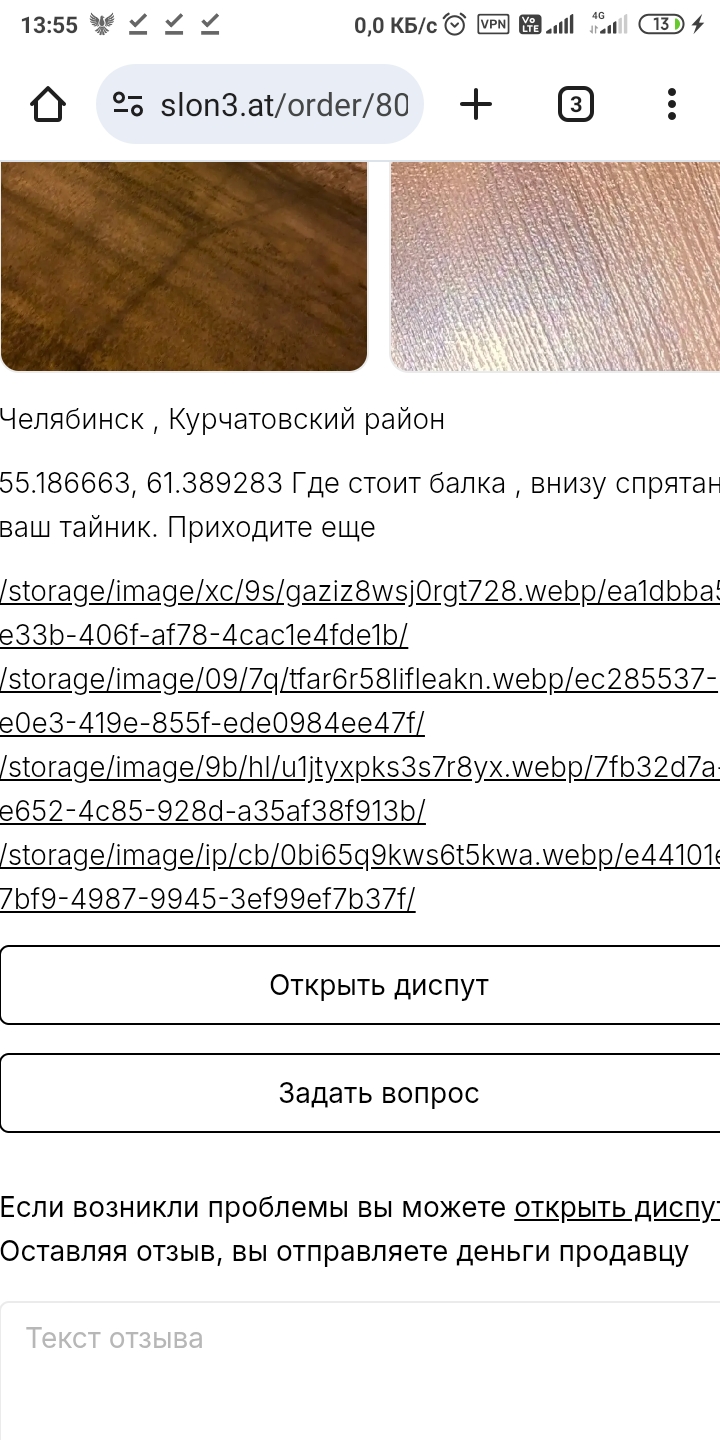The image size is (720, 1440).
Task: Open the left brown photo thumbnail
Action: coord(184,266)
